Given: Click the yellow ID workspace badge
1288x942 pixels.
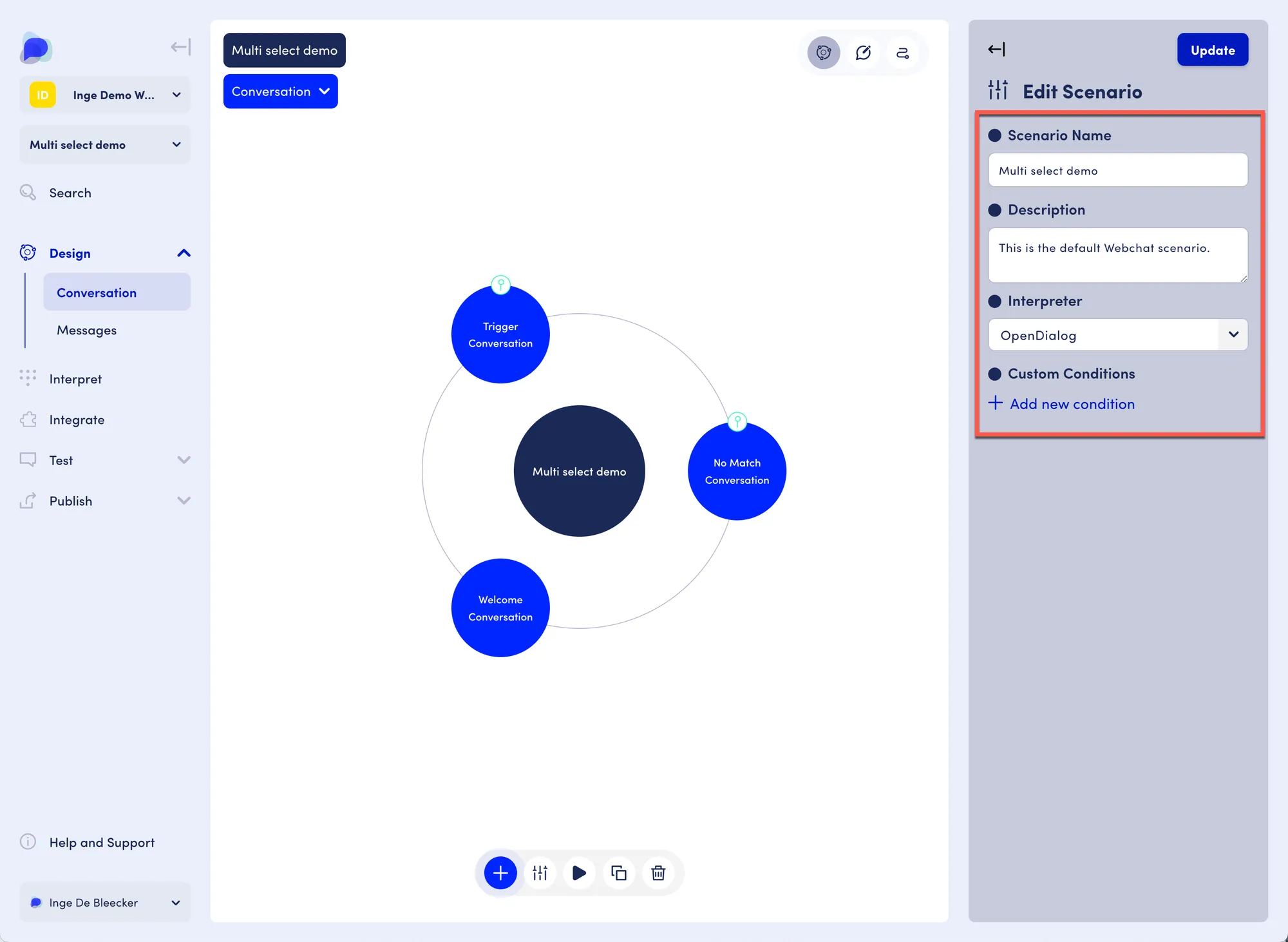Looking at the screenshot, I should point(43,95).
